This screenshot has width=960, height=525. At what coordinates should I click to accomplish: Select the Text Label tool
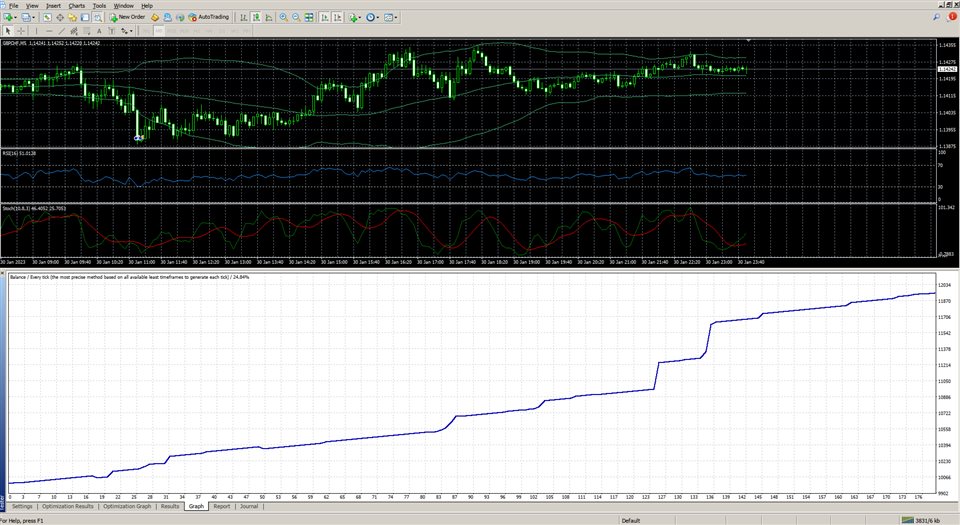[x=111, y=31]
